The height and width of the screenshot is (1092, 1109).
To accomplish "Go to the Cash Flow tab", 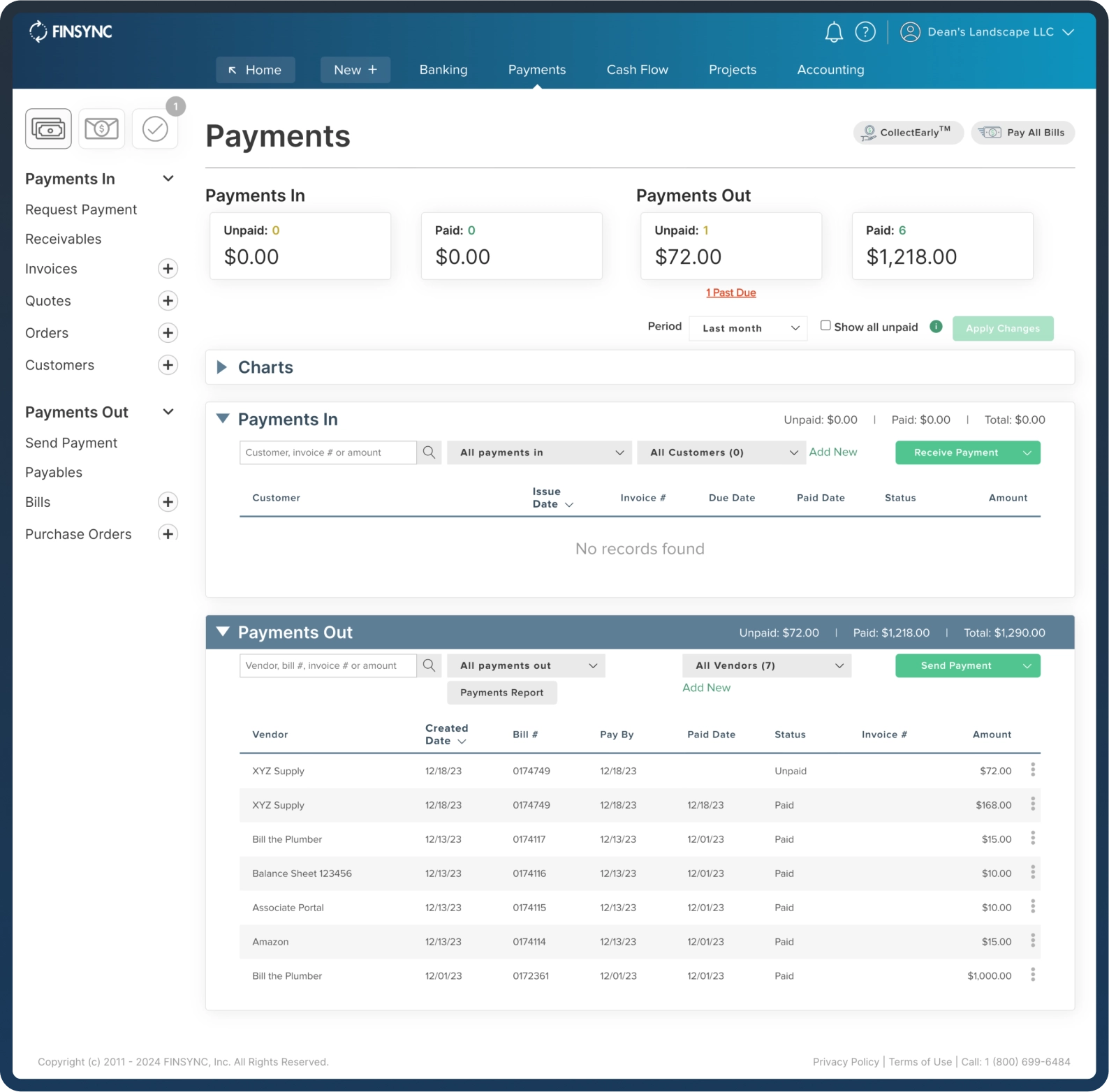I will [637, 70].
